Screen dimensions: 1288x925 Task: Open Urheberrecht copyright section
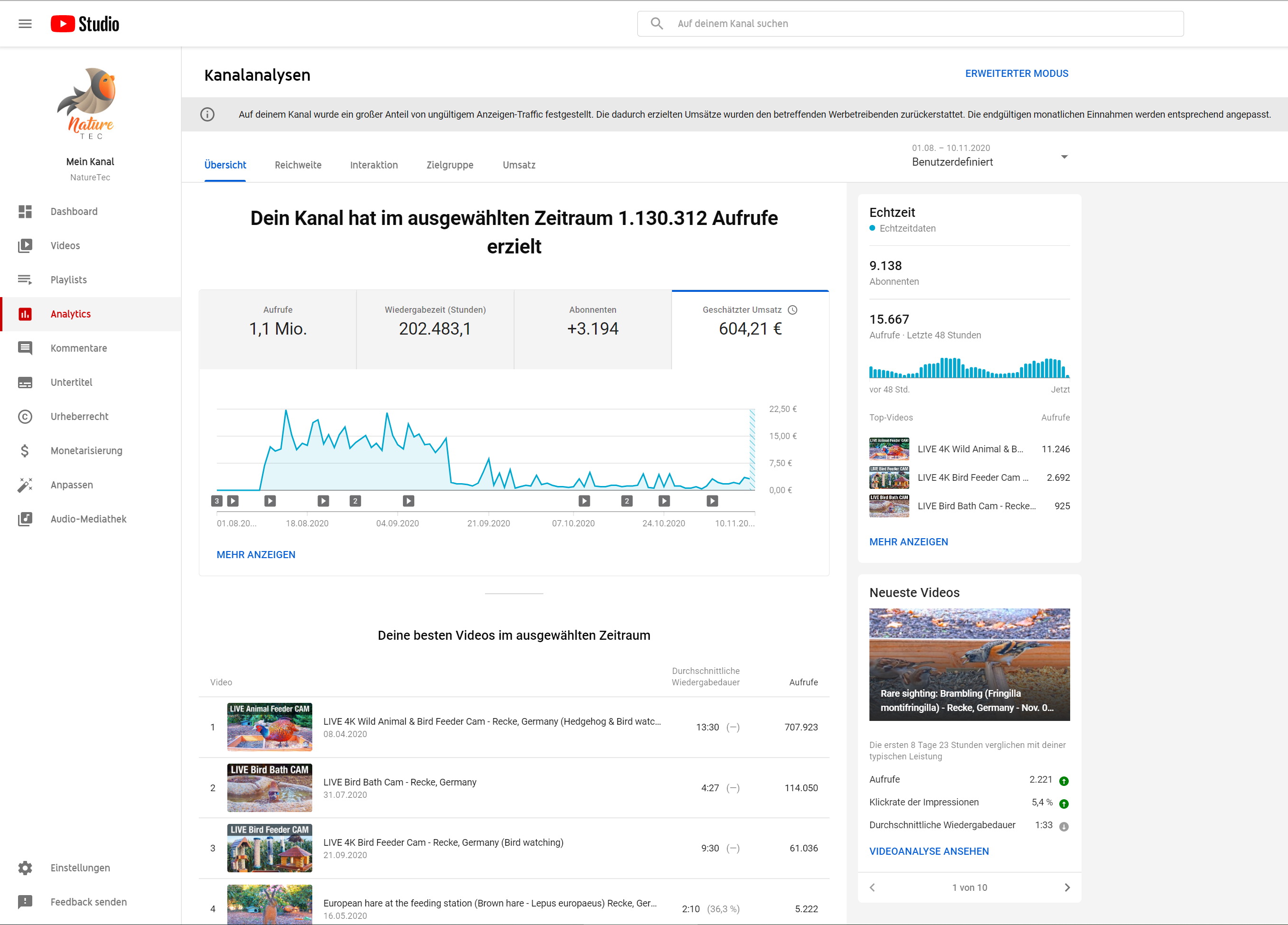click(25, 417)
